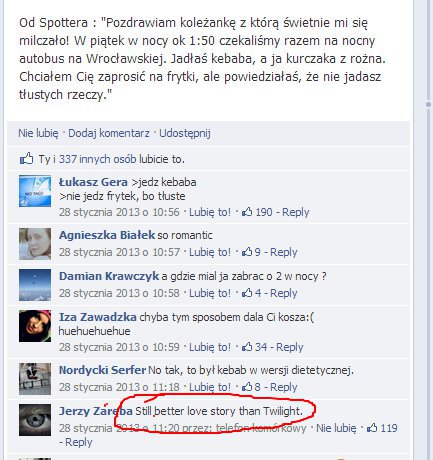Click Agnieszka Białek's name
Viewport: 433px width, 460px height.
click(x=107, y=235)
